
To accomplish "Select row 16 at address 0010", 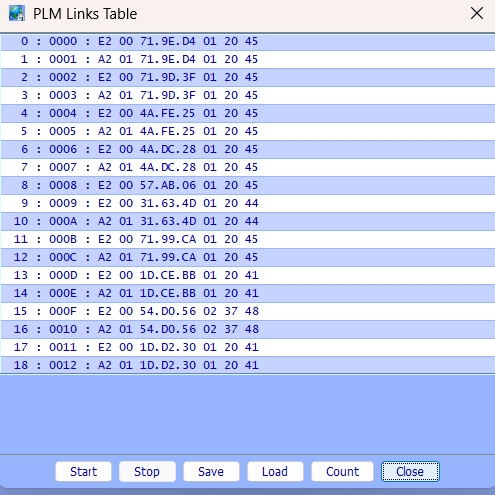I will (247, 329).
